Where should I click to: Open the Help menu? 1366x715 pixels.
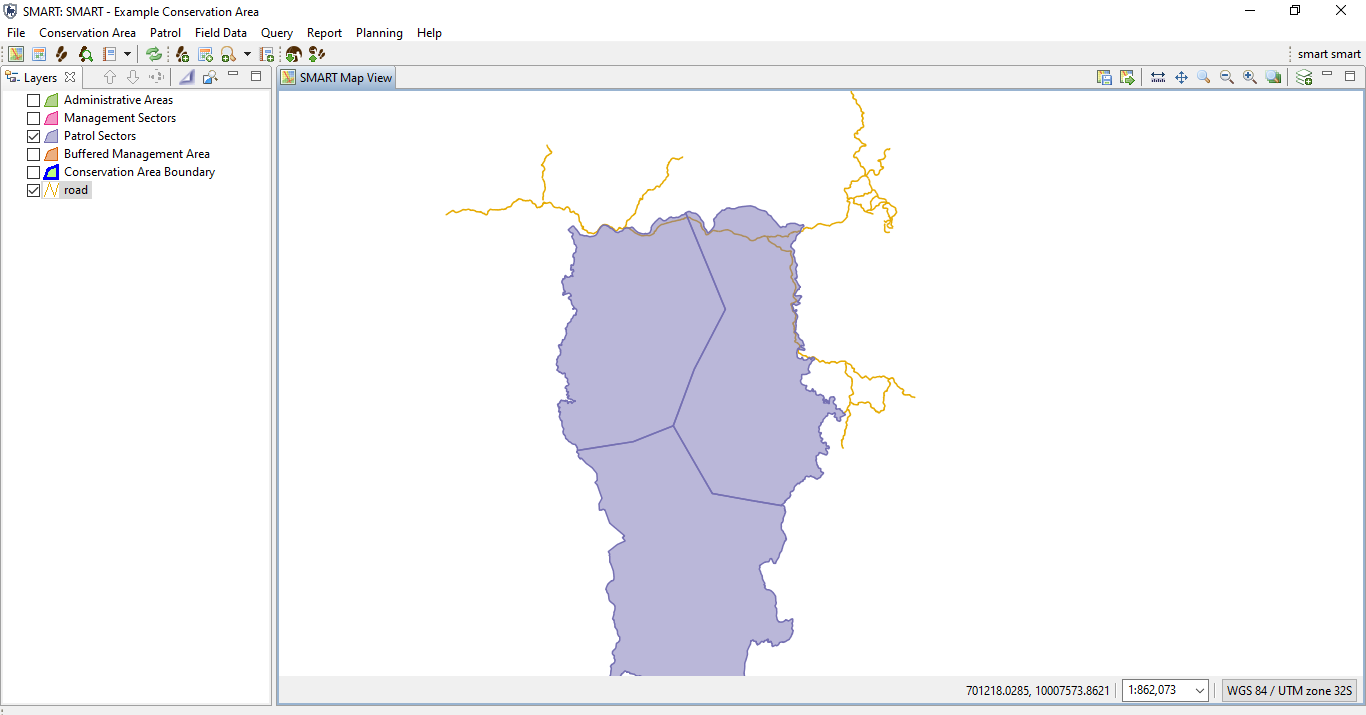pyautogui.click(x=430, y=33)
